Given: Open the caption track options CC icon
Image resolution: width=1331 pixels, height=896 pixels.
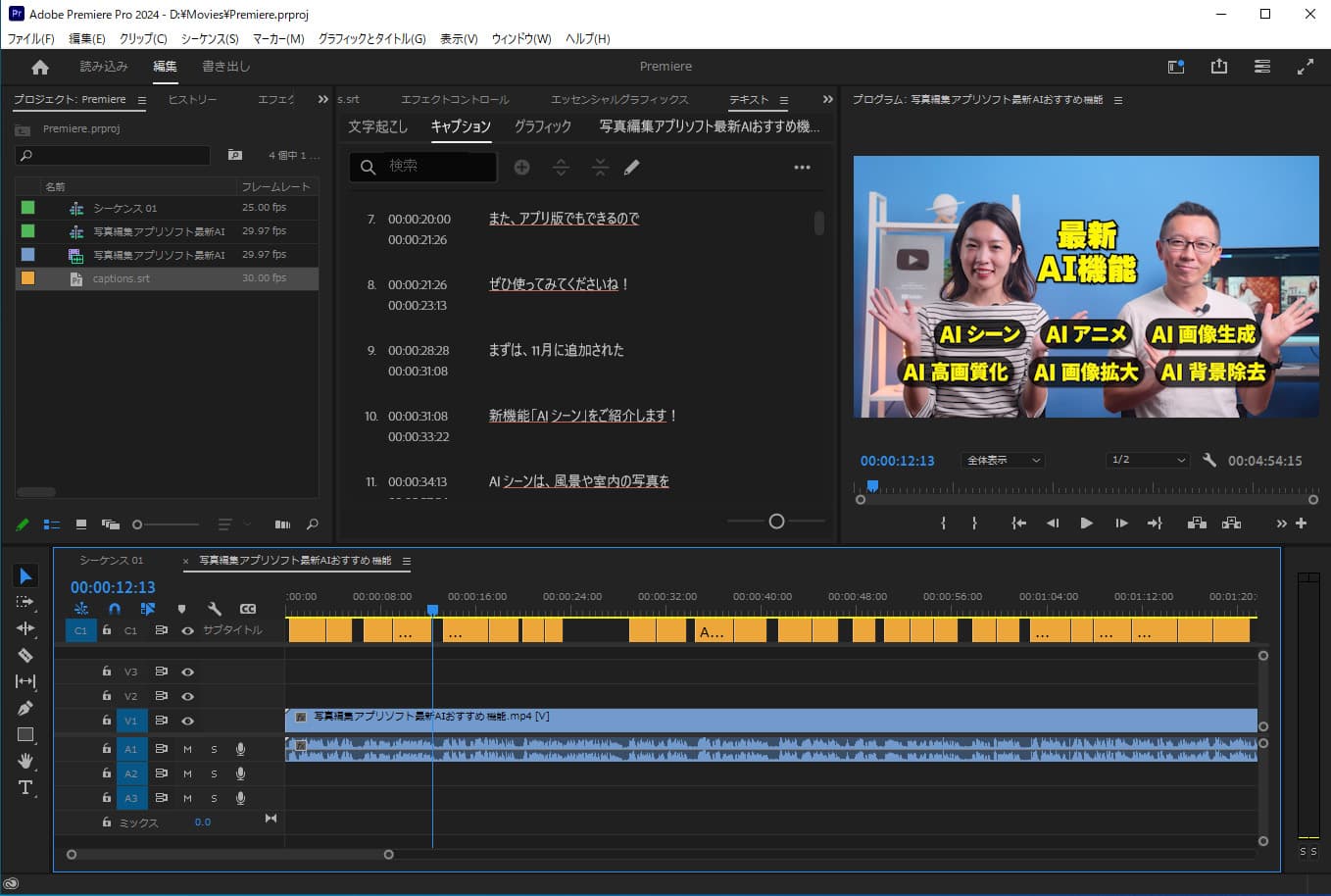Looking at the screenshot, I should 248,609.
